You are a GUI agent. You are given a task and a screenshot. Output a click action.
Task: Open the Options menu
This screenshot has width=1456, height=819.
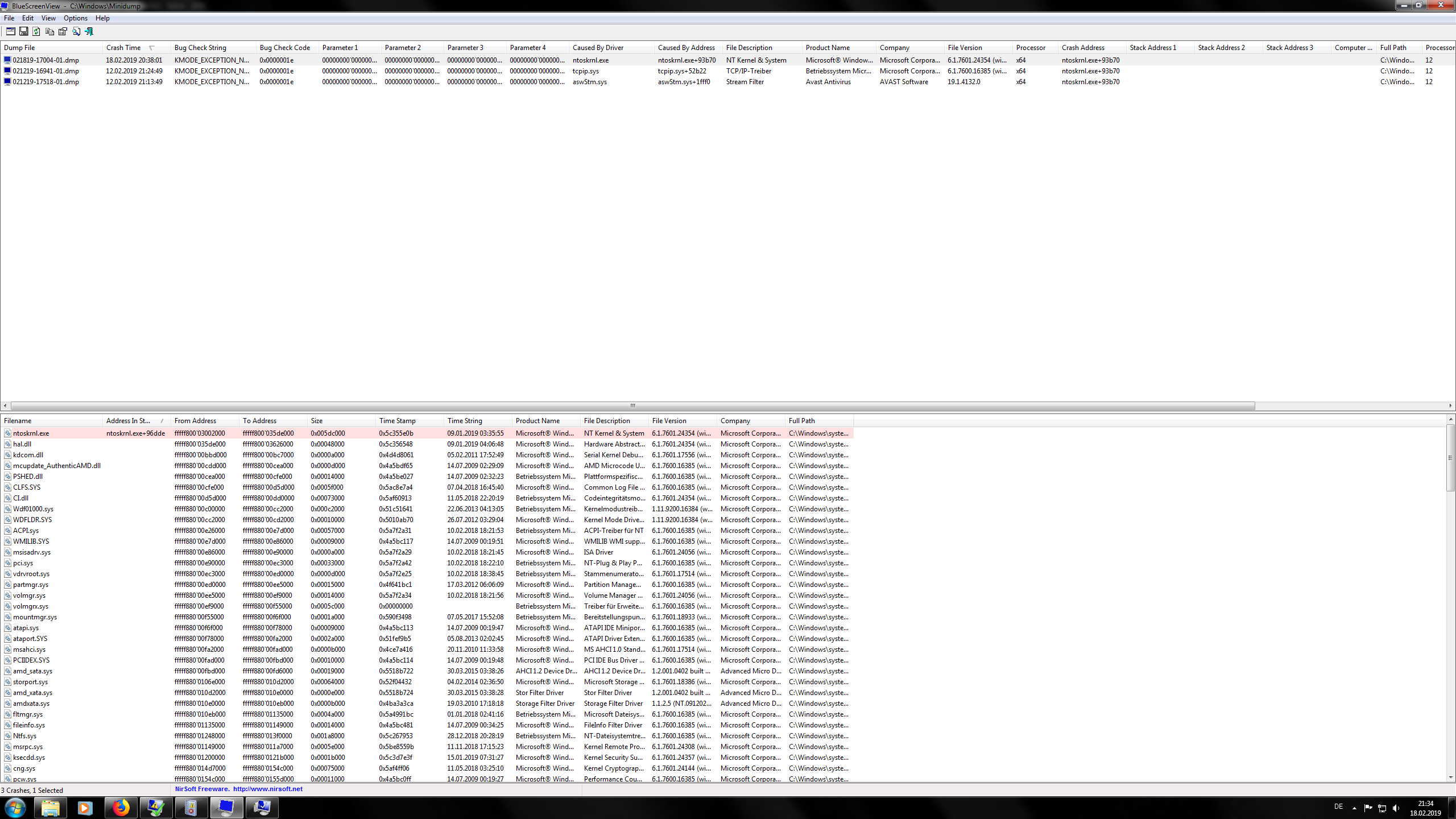(x=75, y=18)
